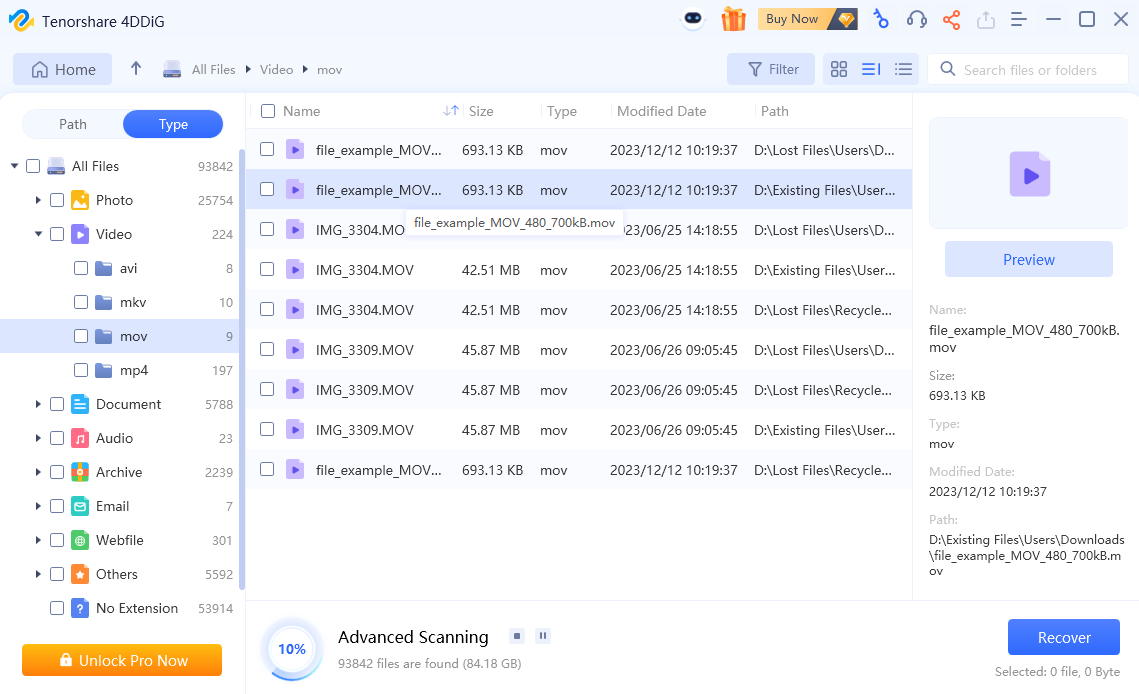Go to Home

62,69
